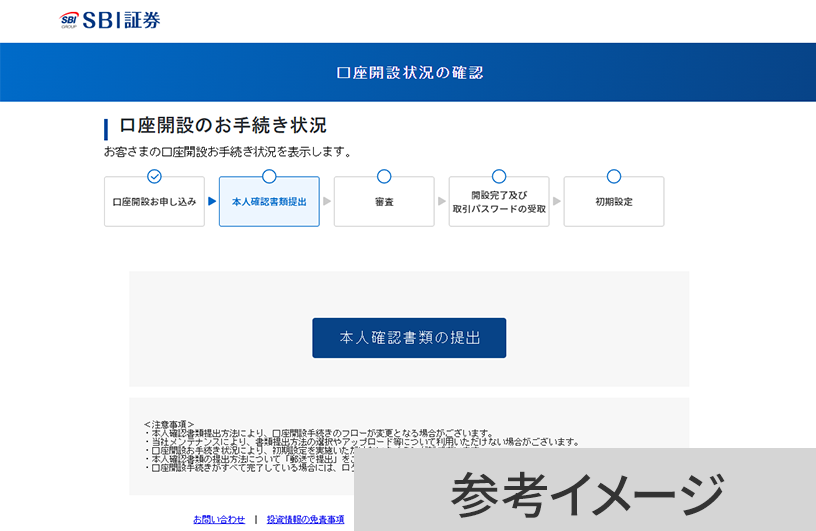
Task: Click the 口座開設状況の確認 header title
Action: (408, 73)
